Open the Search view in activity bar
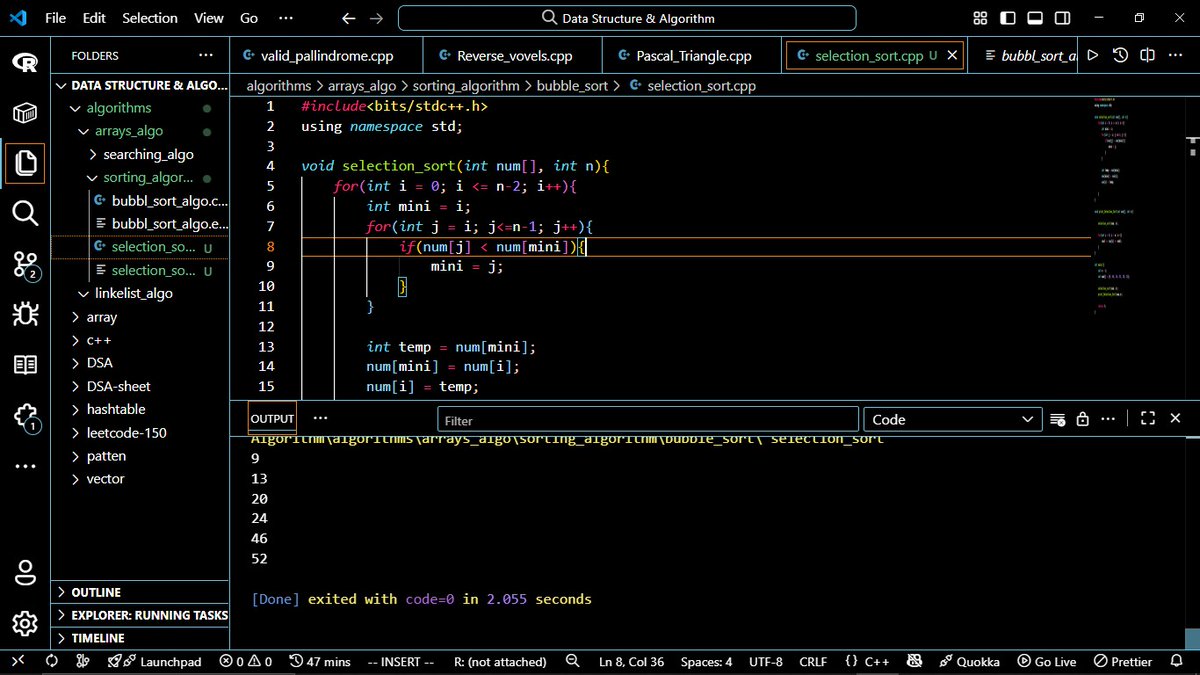 (x=25, y=213)
